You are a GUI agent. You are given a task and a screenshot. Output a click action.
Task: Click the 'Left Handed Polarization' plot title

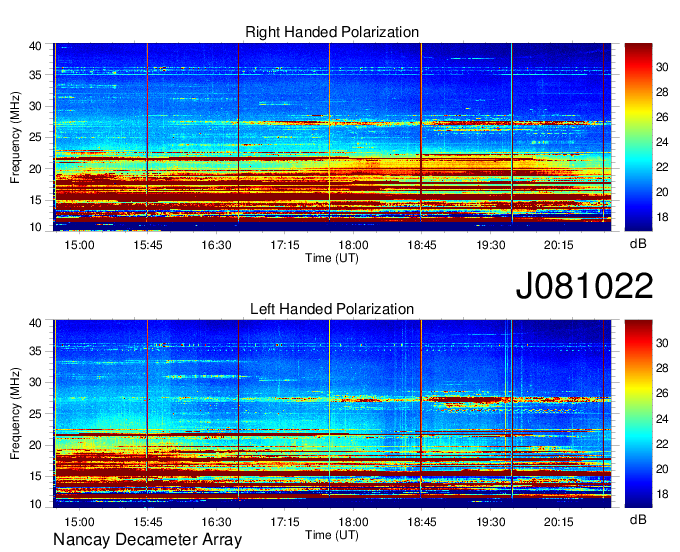[332, 309]
